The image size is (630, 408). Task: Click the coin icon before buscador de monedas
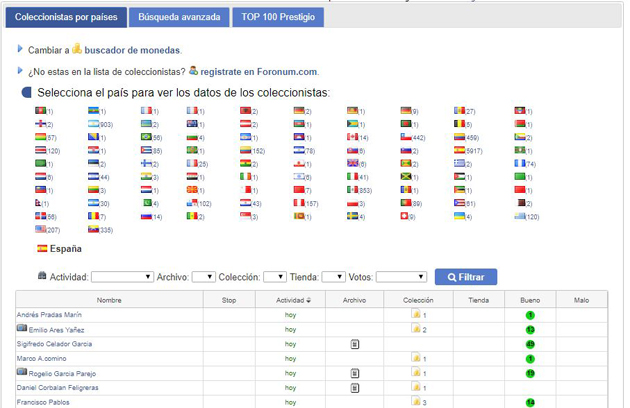pyautogui.click(x=77, y=48)
